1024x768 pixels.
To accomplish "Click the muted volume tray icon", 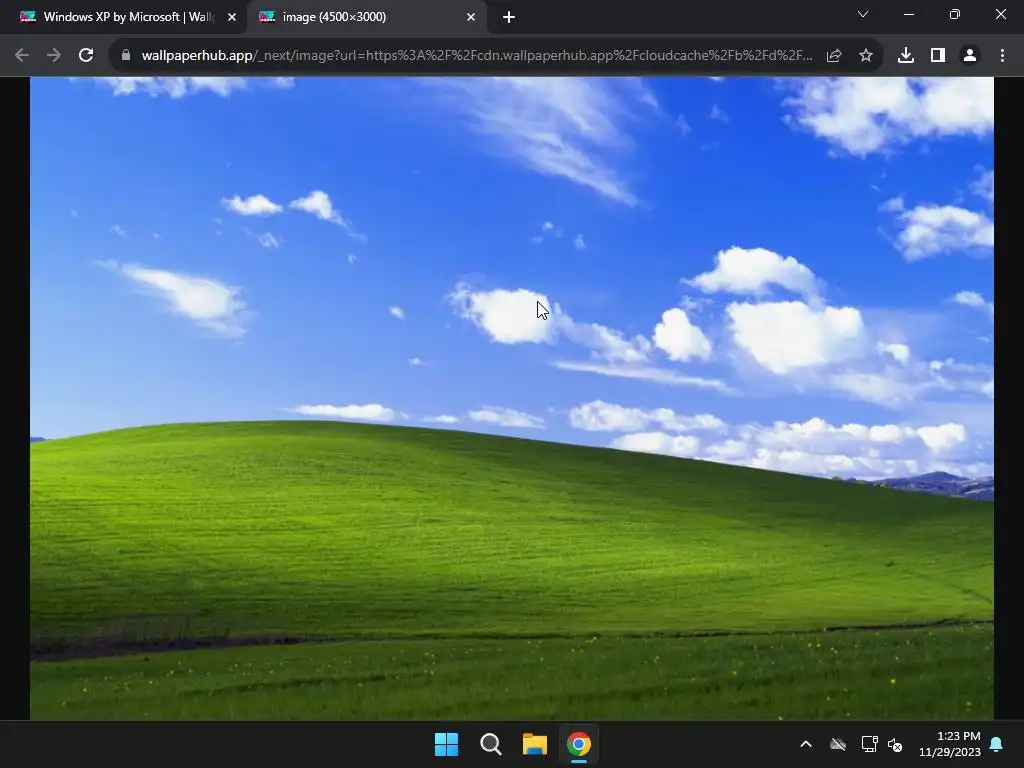I will 895,744.
